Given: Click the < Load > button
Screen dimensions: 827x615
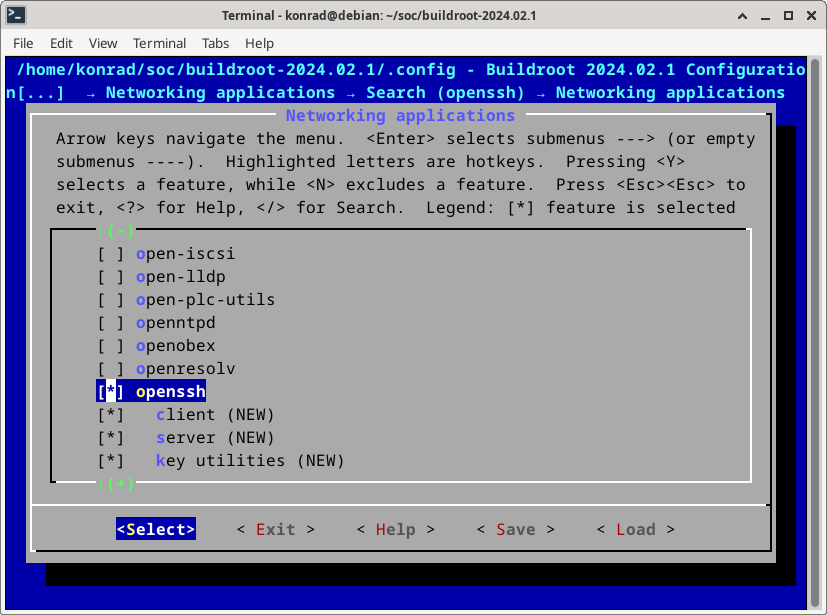Looking at the screenshot, I should [x=636, y=529].
